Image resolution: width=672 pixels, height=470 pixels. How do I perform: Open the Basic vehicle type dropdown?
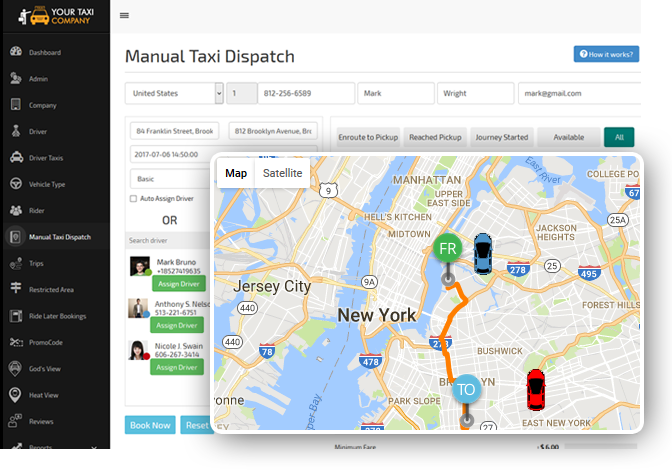click(x=170, y=179)
